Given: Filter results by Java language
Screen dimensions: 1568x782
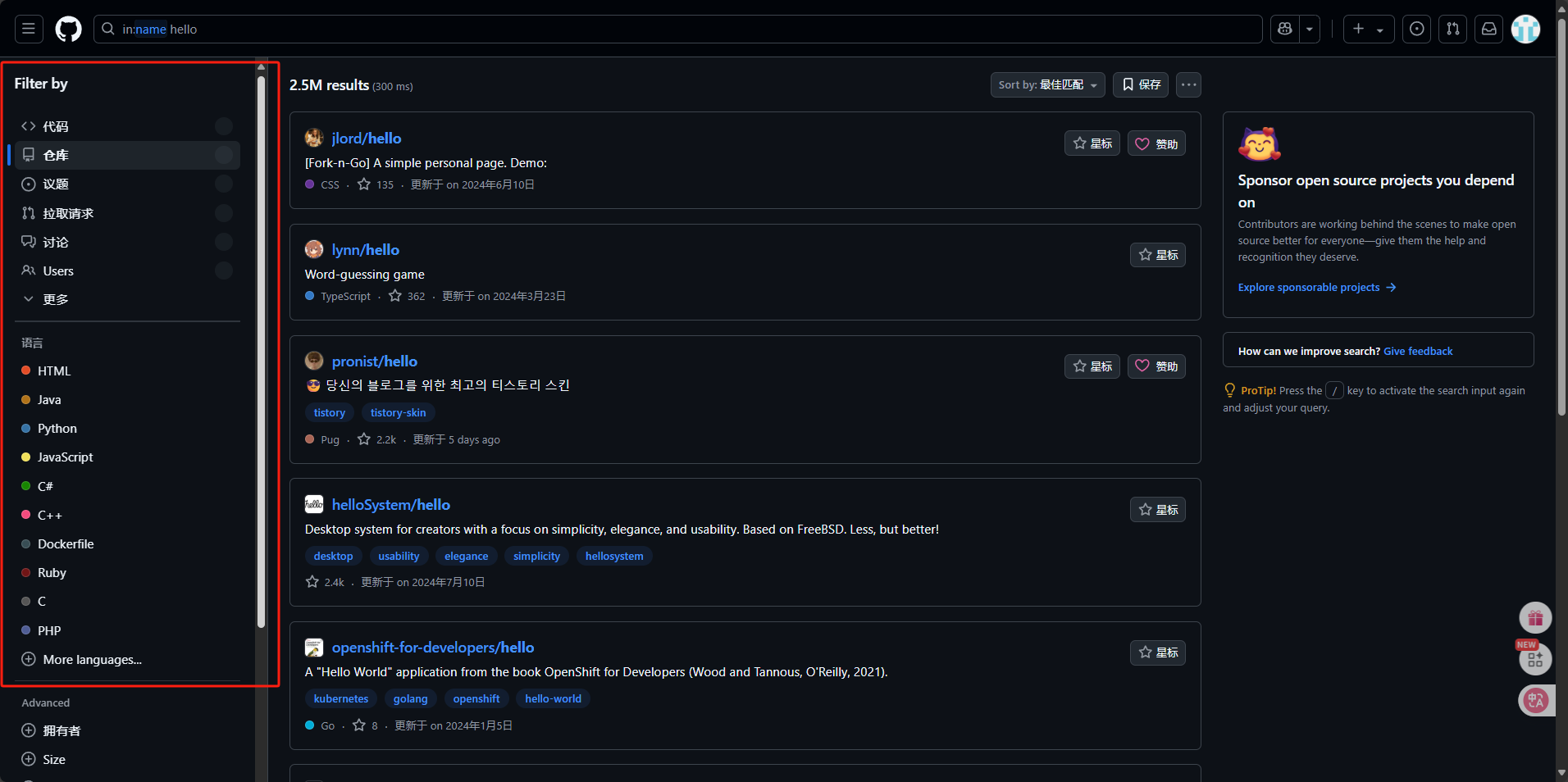Looking at the screenshot, I should [127, 399].
